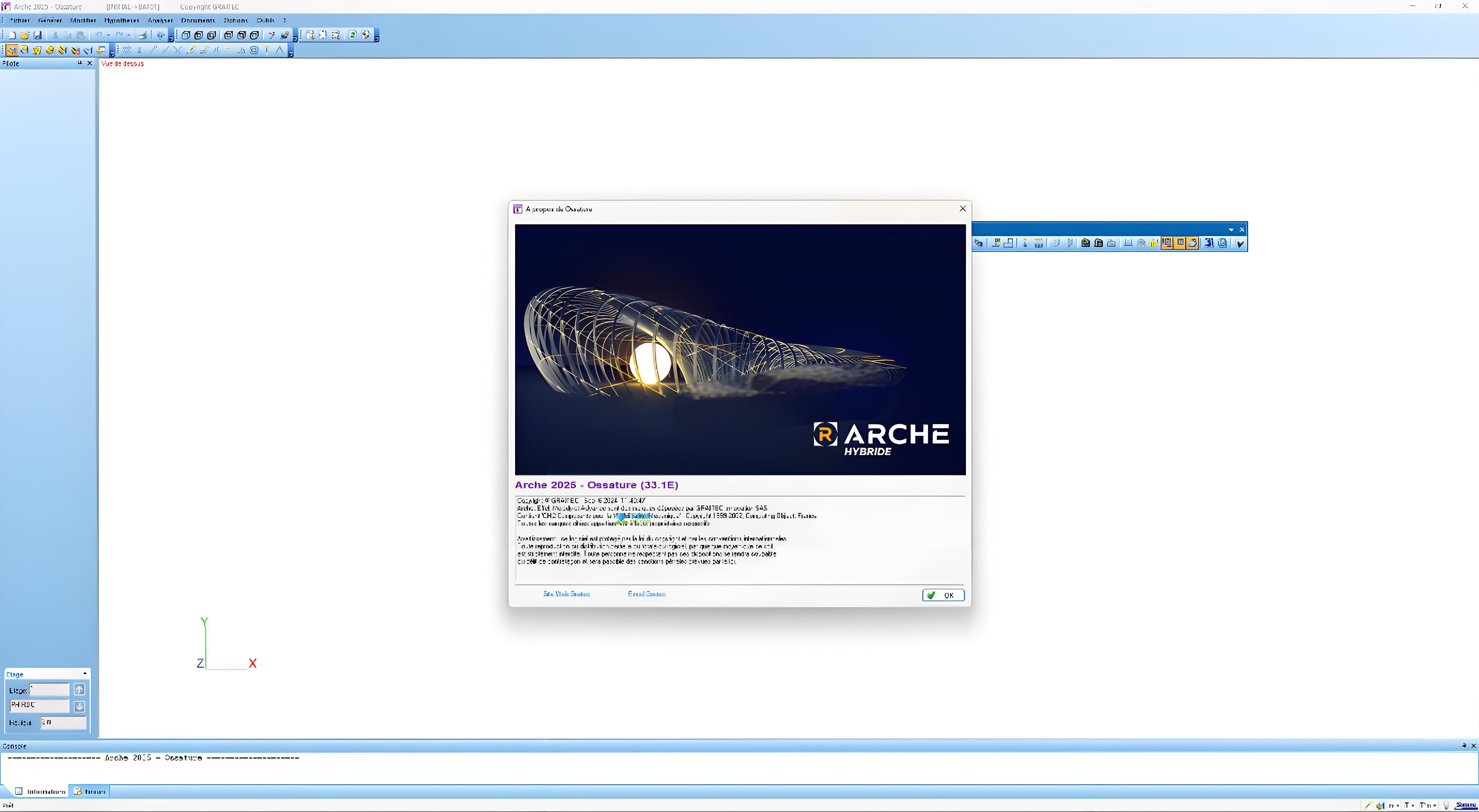Click the circular @ snap icon in toolbar
This screenshot has height=812, width=1479.
pos(254,50)
